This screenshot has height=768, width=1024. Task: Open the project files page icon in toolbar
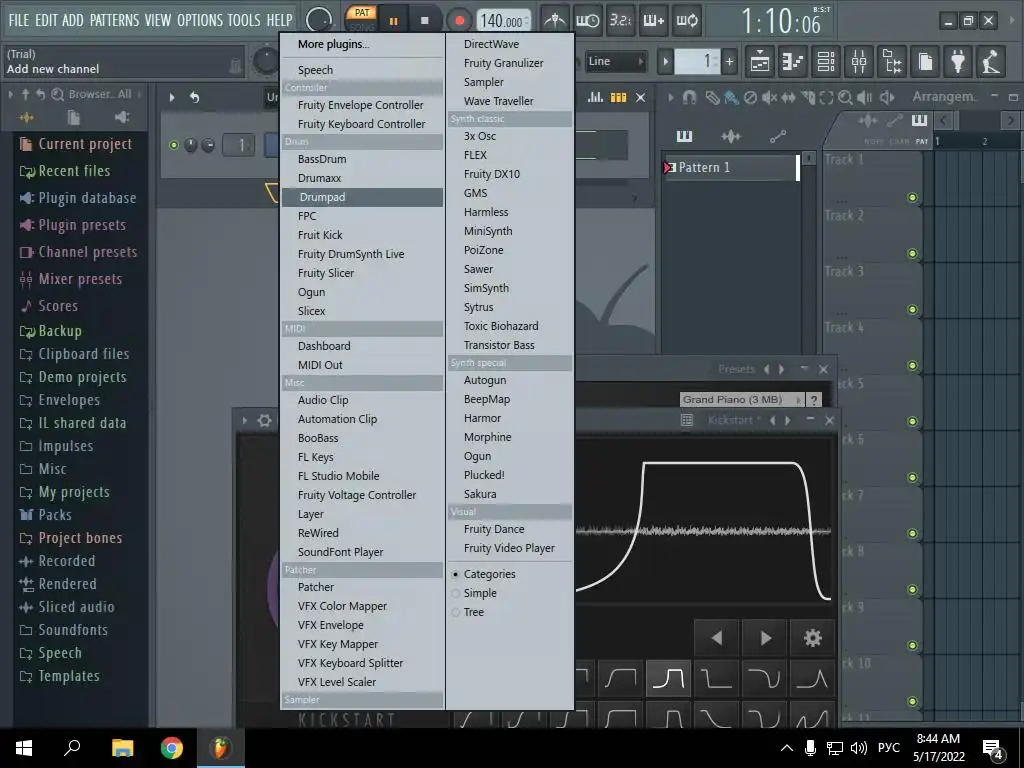925,62
